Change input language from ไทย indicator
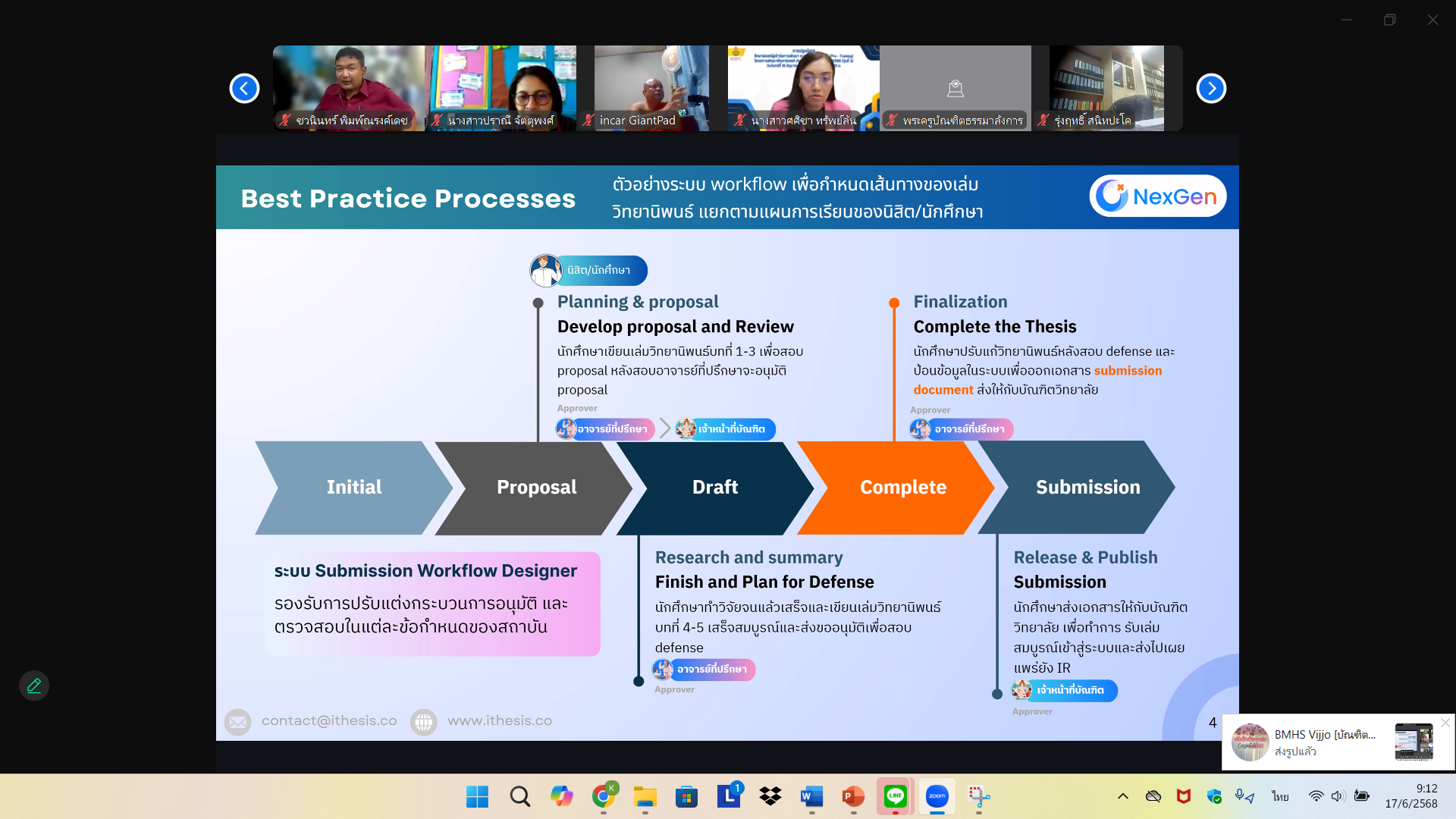This screenshot has height=819, width=1456. tap(1281, 796)
